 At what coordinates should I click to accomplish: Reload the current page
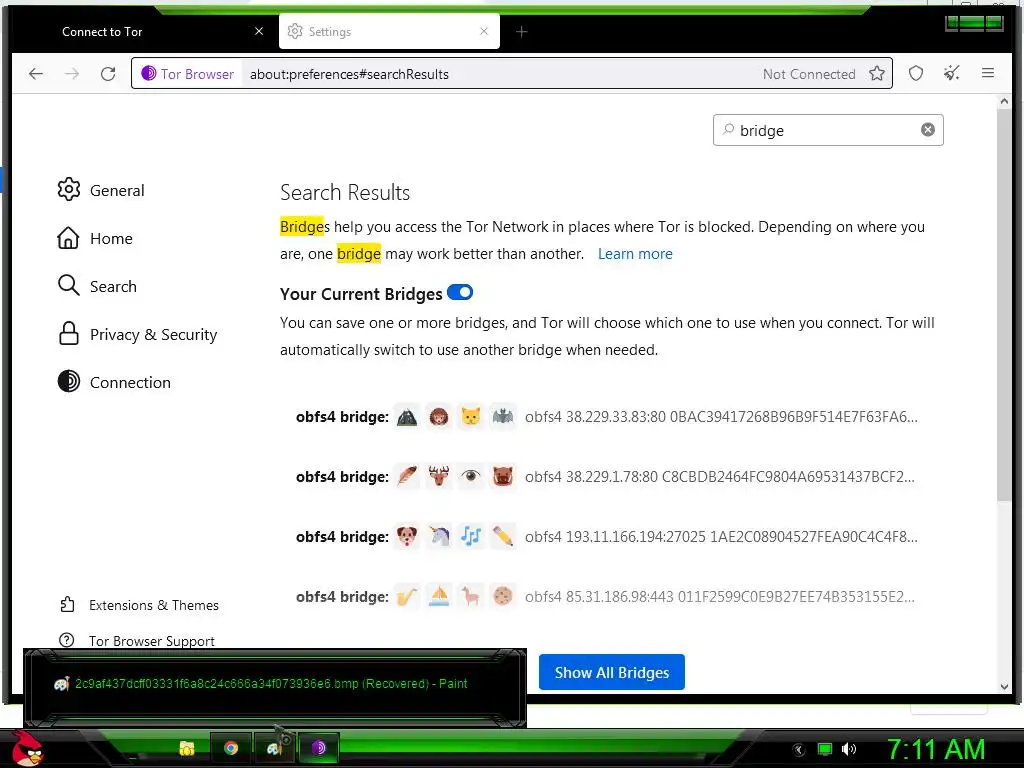[108, 74]
